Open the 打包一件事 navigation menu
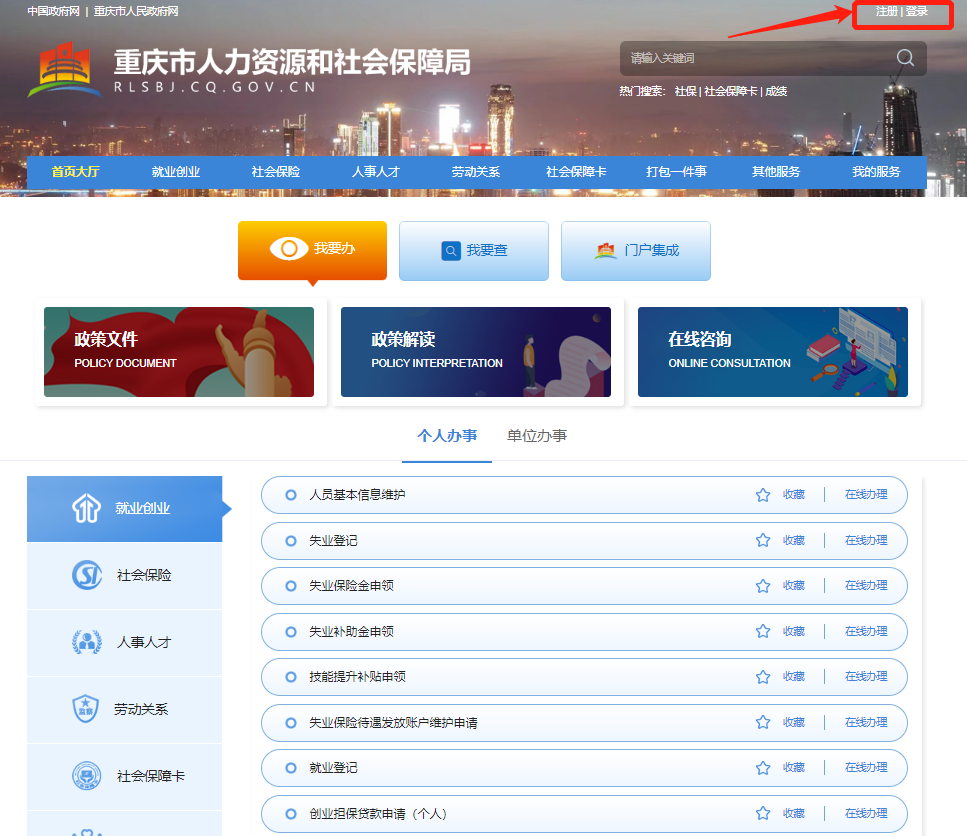The height and width of the screenshot is (836, 967). tap(676, 172)
